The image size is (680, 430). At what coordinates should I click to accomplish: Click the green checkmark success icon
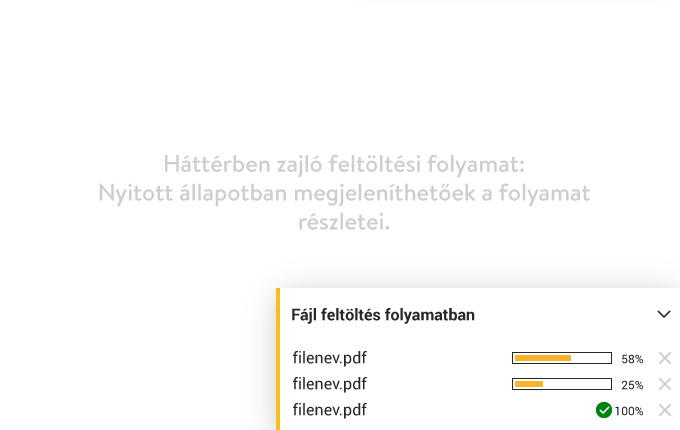(604, 410)
